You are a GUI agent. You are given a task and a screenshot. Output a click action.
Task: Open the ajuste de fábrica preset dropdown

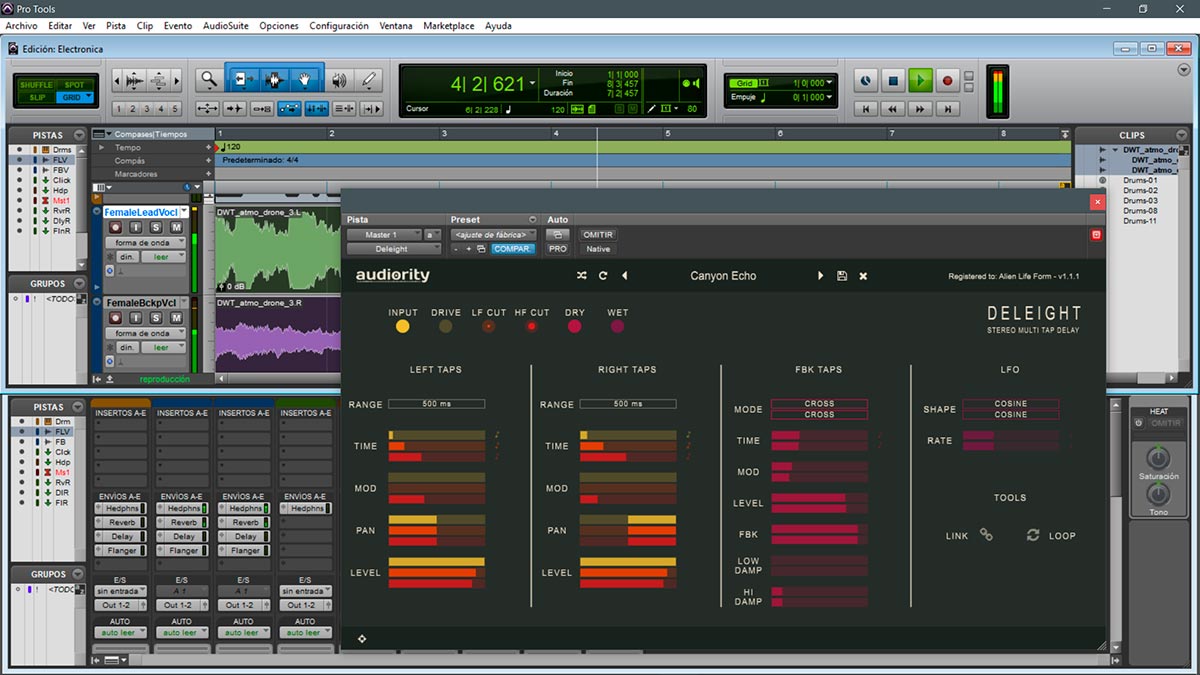pyautogui.click(x=494, y=235)
